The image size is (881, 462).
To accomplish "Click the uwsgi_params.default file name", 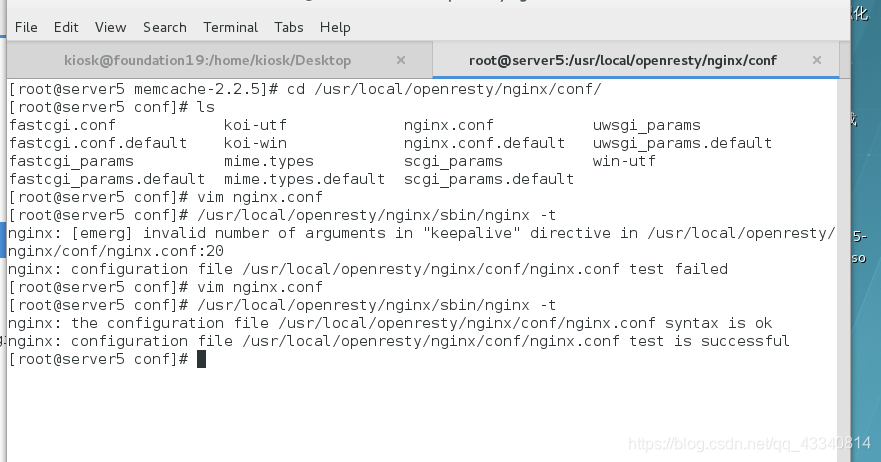I will (x=682, y=143).
